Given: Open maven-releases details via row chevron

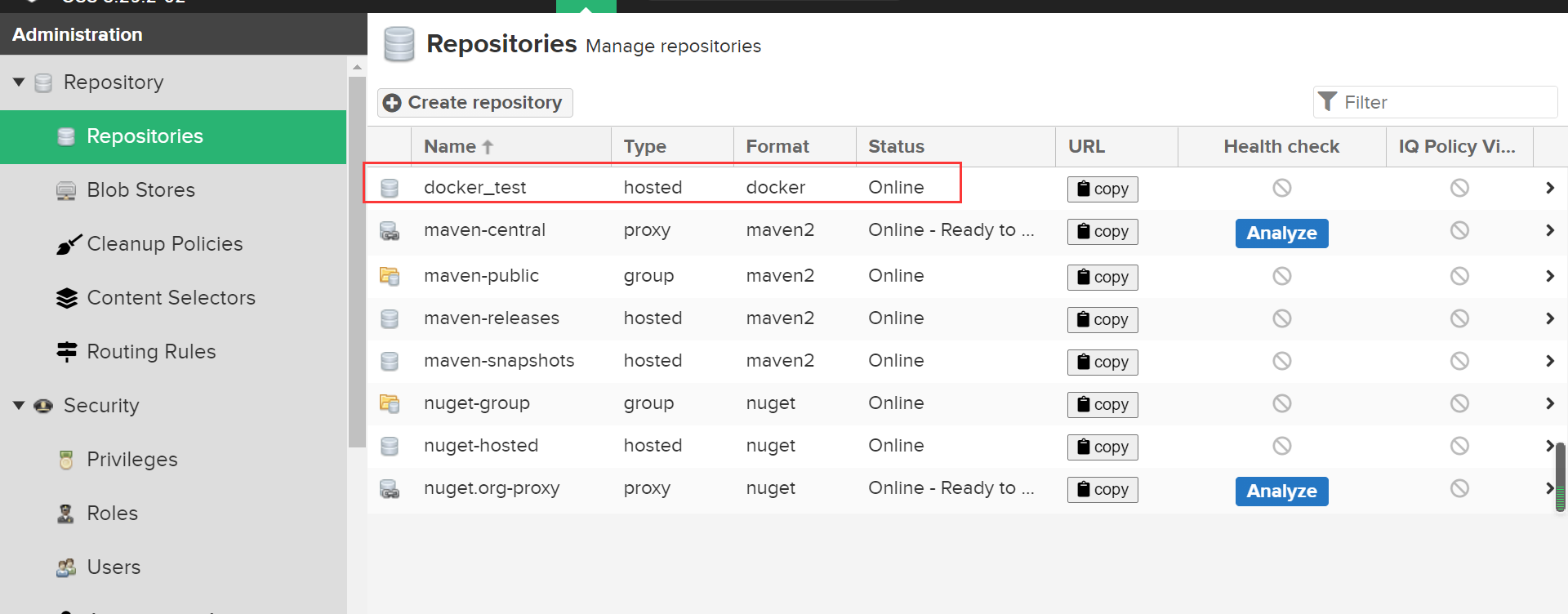Looking at the screenshot, I should [x=1549, y=318].
